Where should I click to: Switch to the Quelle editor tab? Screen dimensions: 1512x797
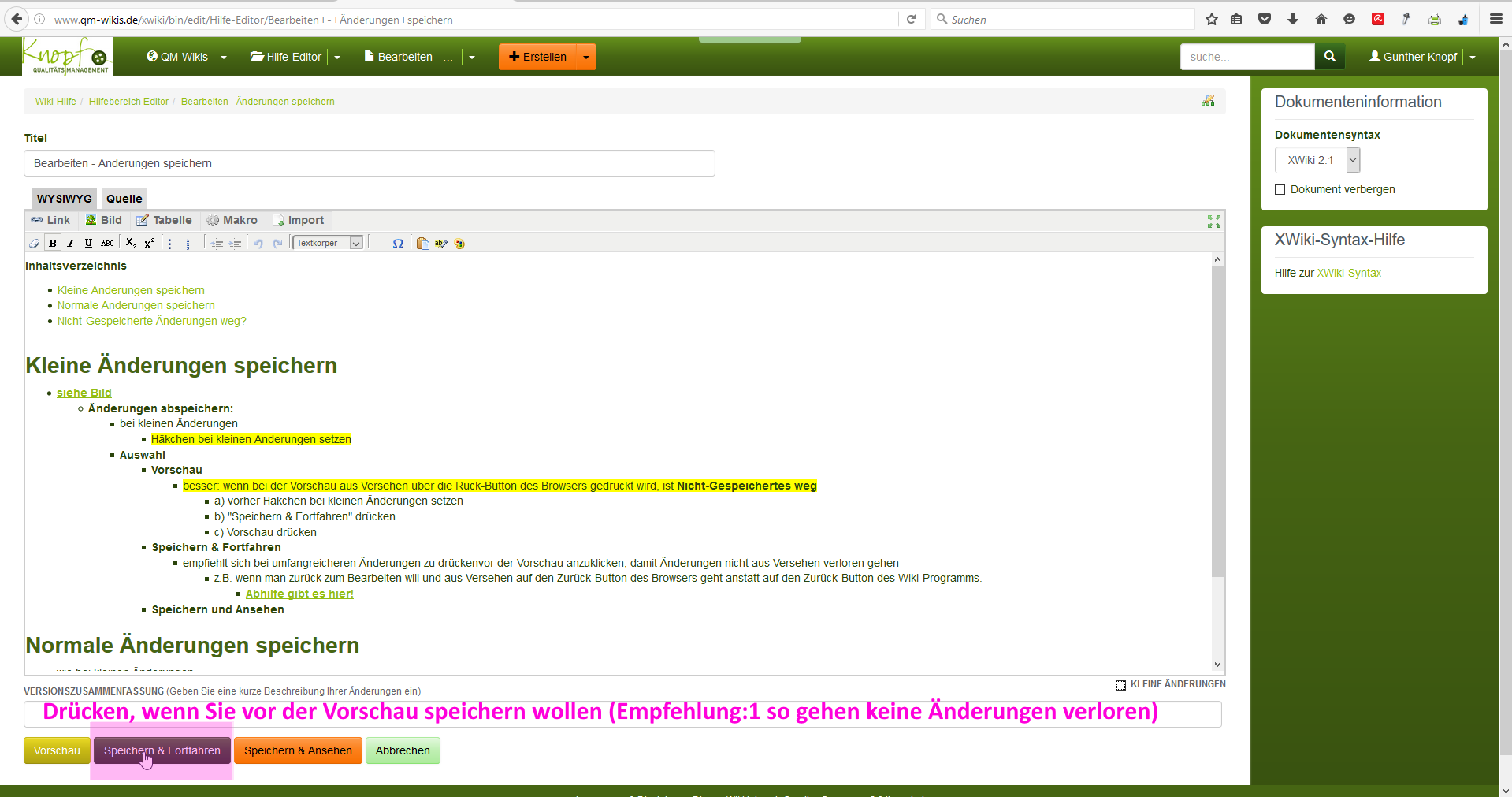[x=124, y=199]
